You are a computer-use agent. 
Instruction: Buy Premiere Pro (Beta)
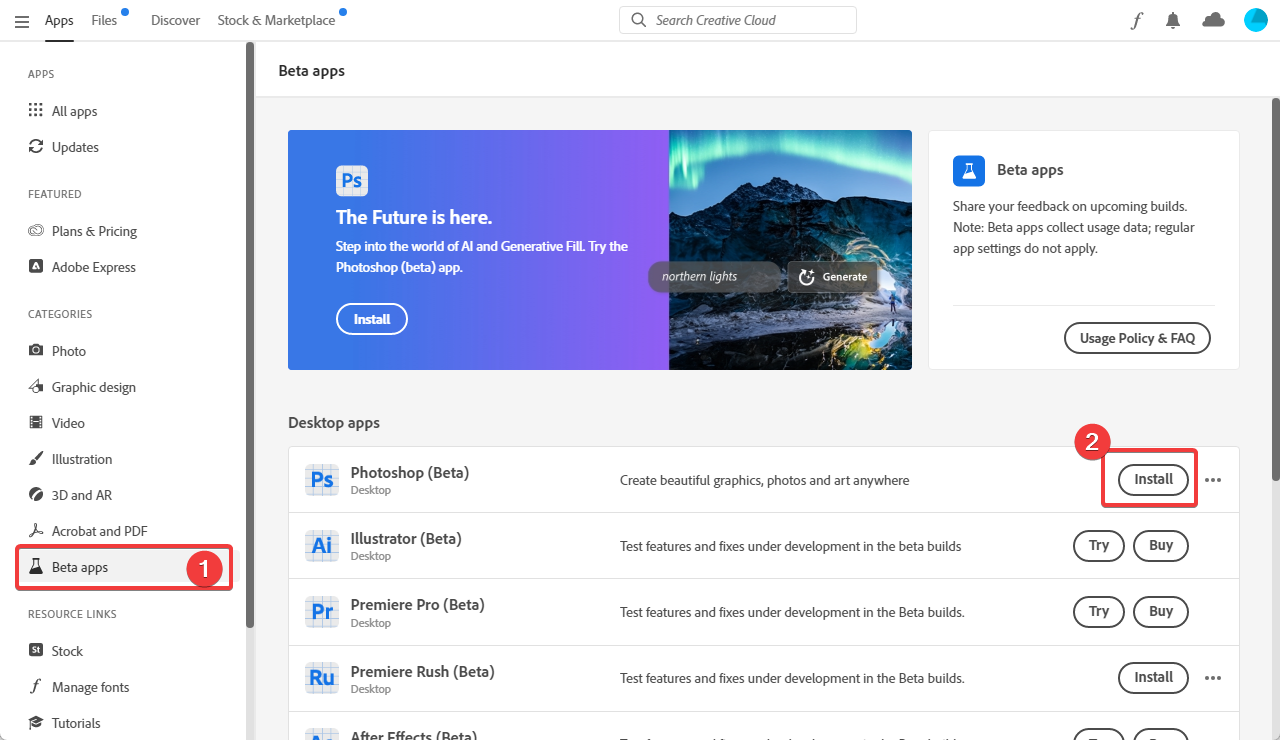[x=1161, y=612]
